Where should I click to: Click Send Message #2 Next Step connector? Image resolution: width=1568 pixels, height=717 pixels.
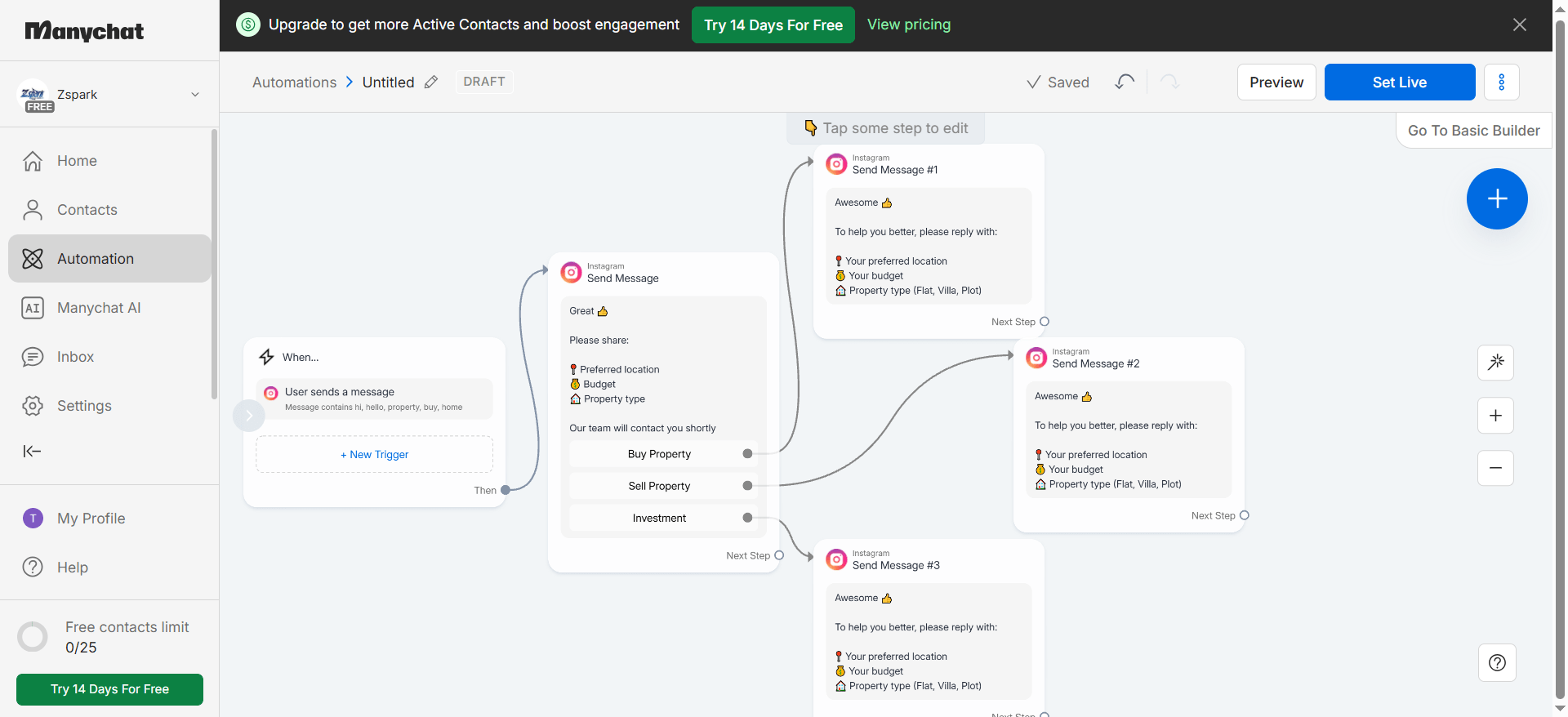tap(1245, 515)
